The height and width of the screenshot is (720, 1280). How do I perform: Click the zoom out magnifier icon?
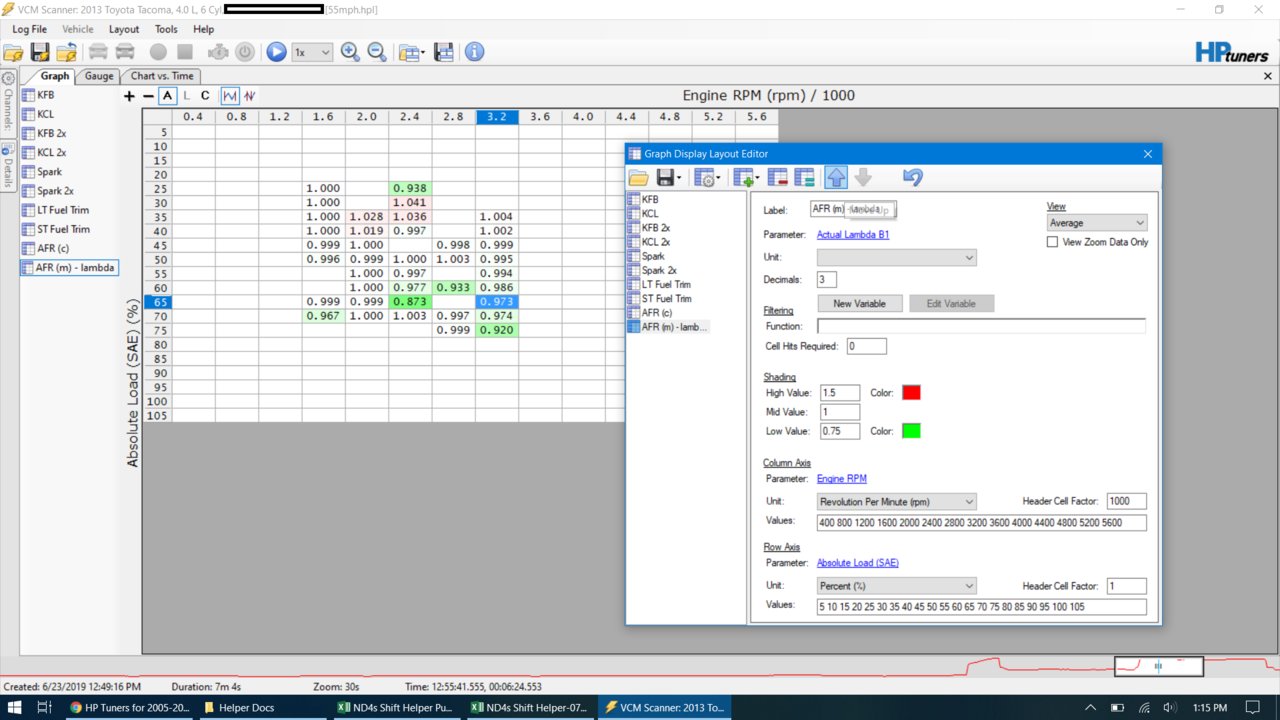pos(377,52)
